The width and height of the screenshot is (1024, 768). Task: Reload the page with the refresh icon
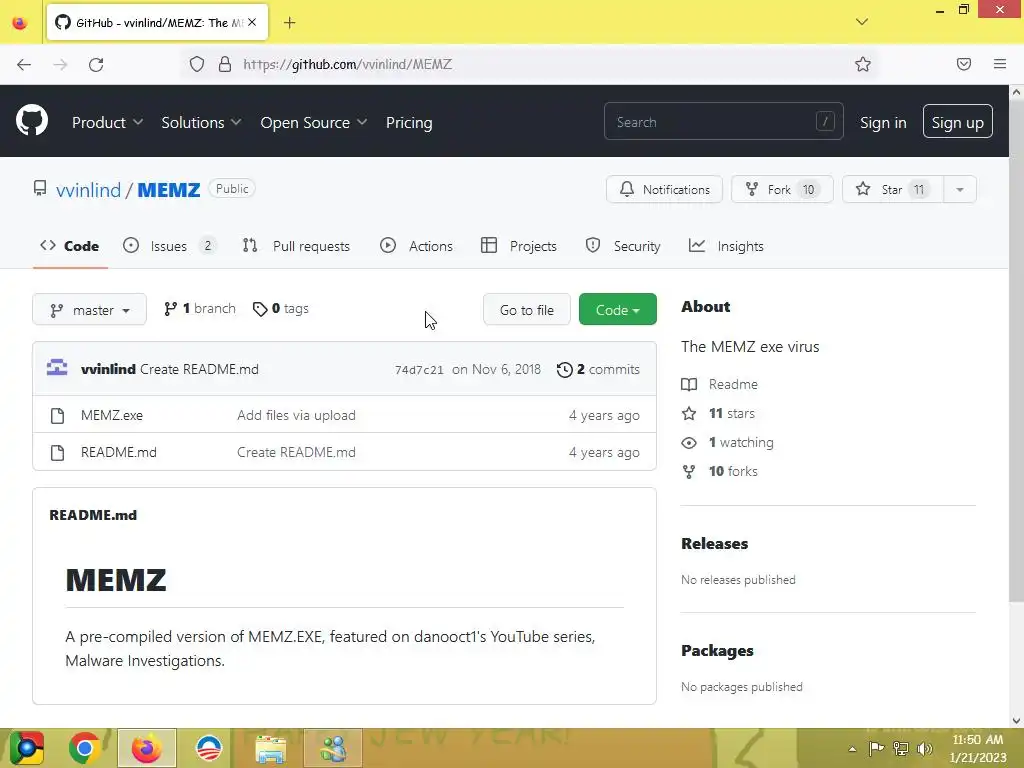[x=96, y=64]
